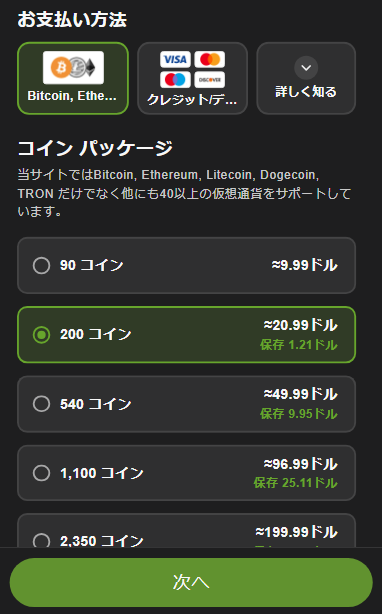Click the Ethereum diamond logo
Screen dimensions: 382x614
tap(90, 67)
